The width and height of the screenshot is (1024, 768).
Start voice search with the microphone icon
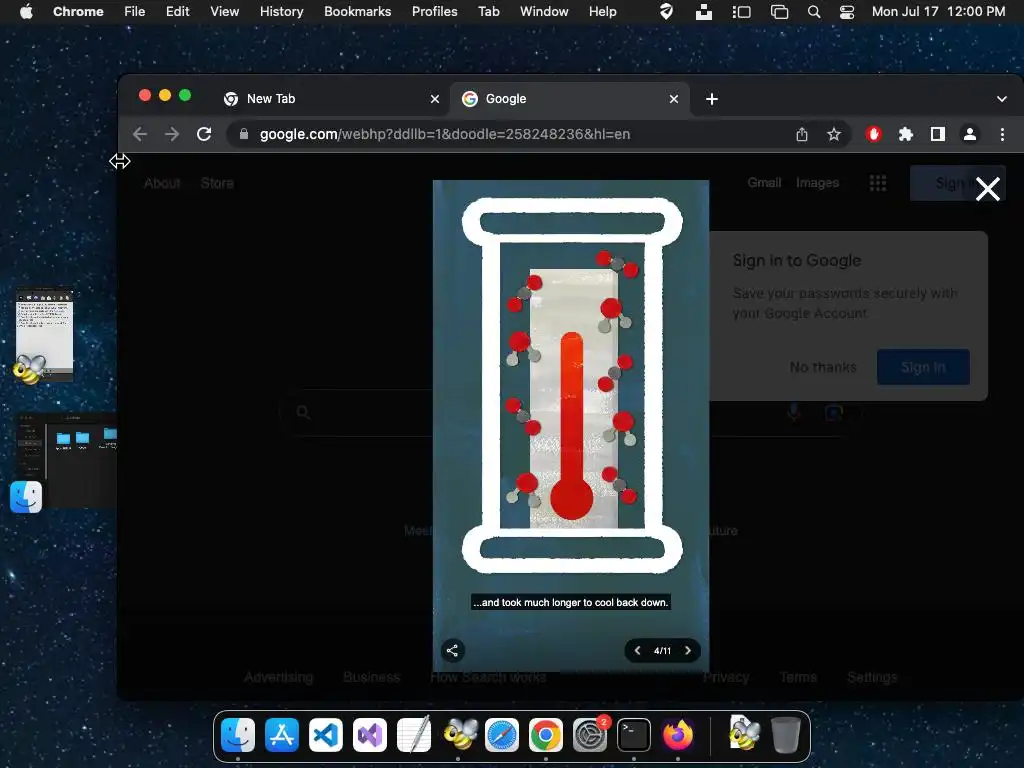794,413
